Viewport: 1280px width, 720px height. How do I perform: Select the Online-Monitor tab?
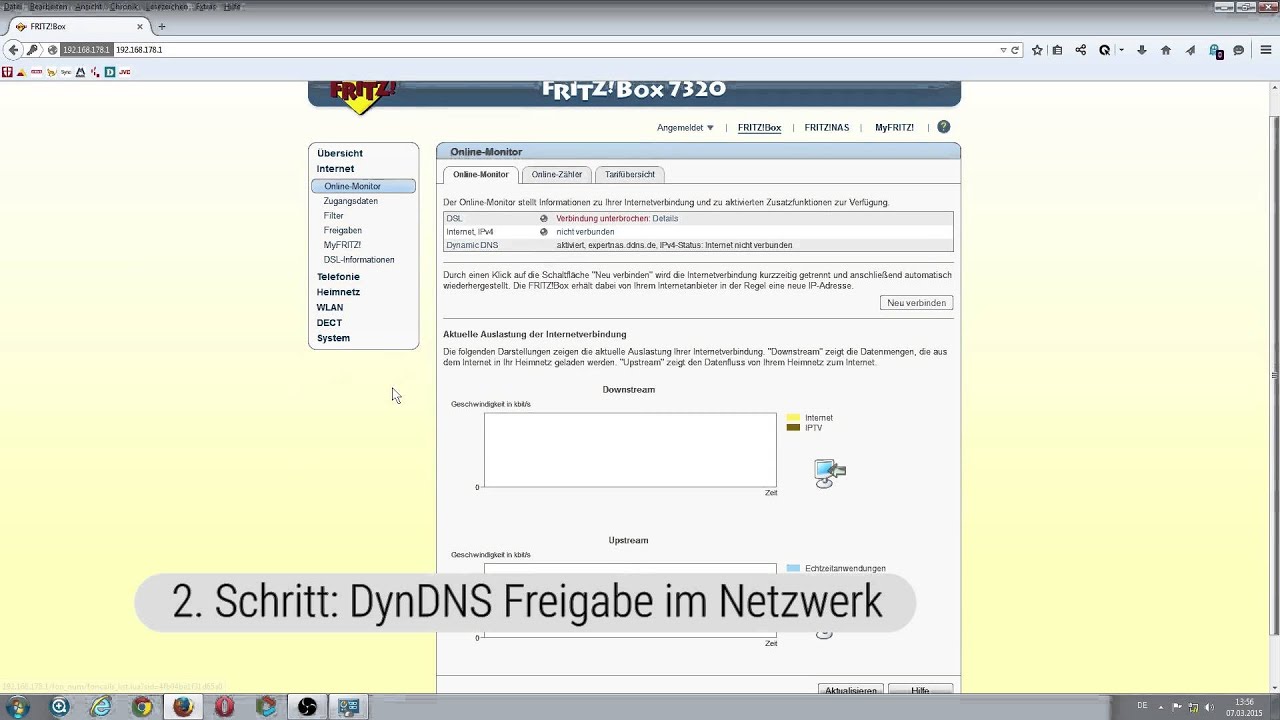pos(481,174)
